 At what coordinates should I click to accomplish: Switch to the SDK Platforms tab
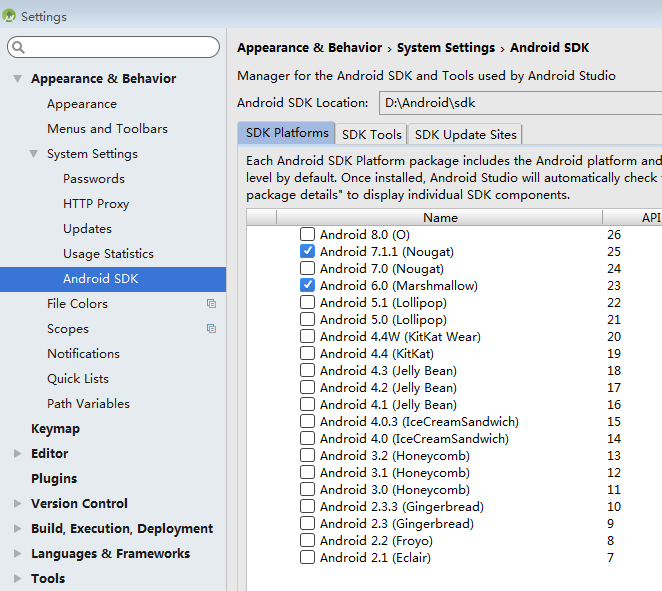pos(287,133)
